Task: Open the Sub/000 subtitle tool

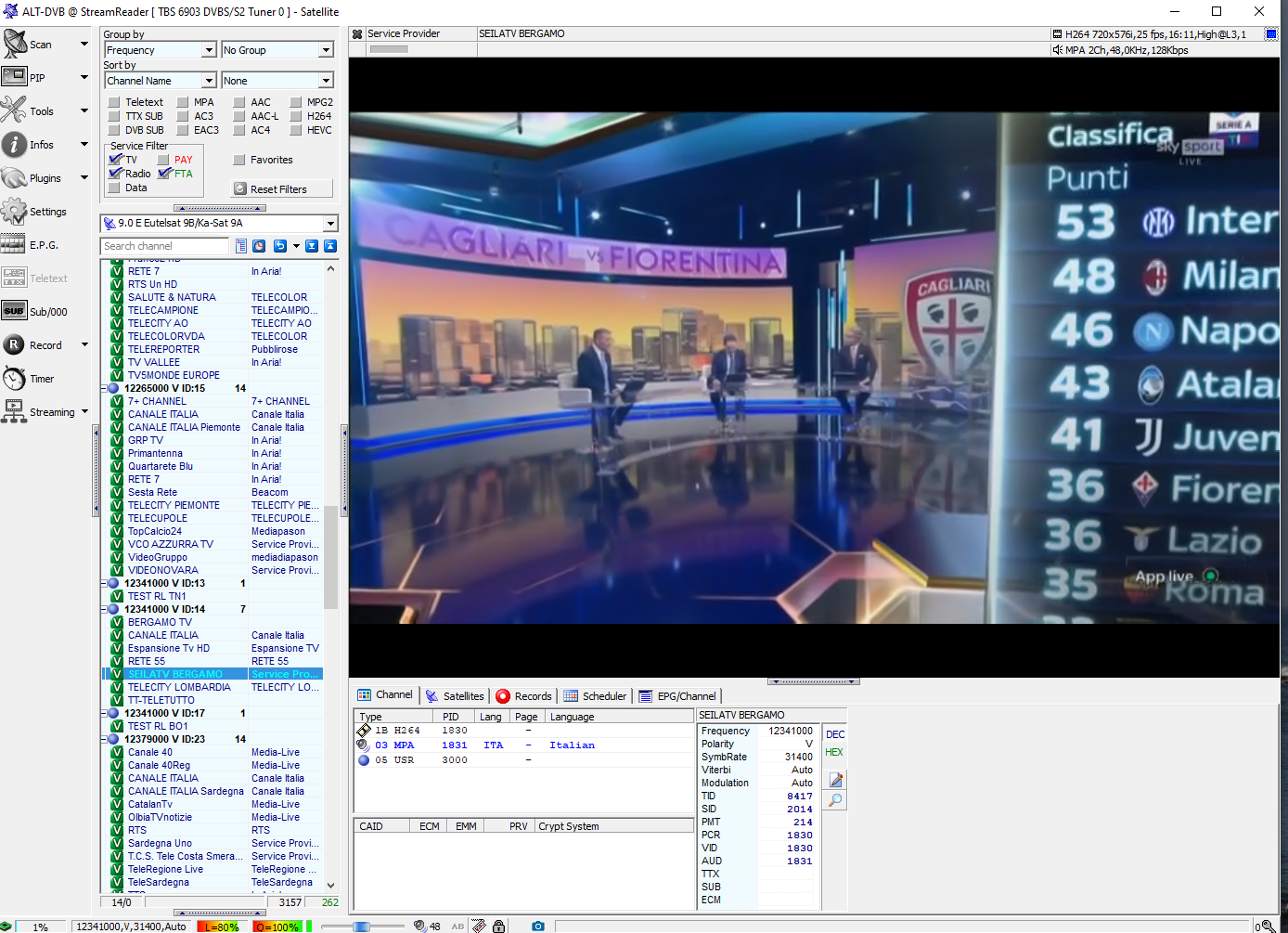Action: (14, 311)
